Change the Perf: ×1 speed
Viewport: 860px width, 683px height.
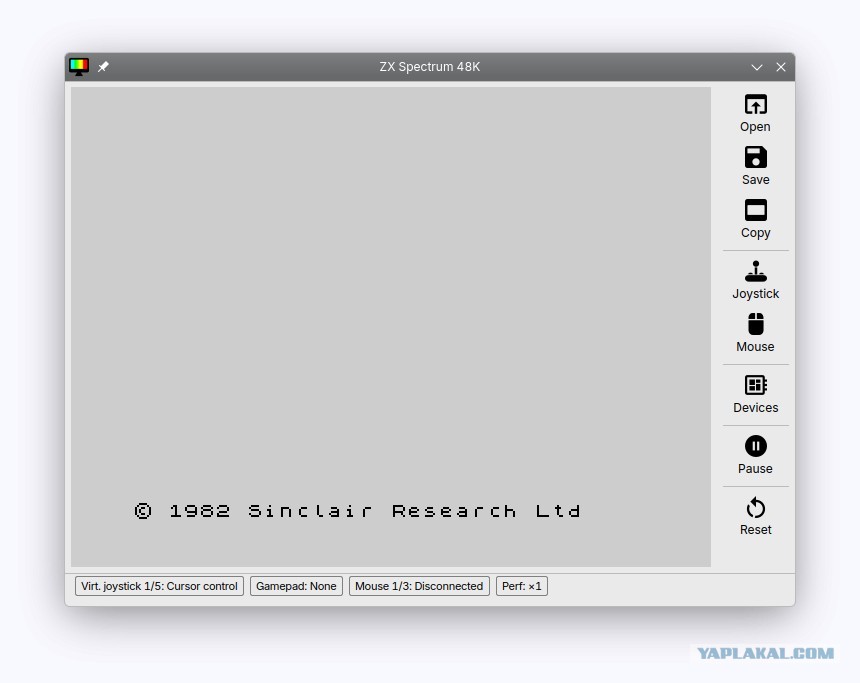click(522, 586)
